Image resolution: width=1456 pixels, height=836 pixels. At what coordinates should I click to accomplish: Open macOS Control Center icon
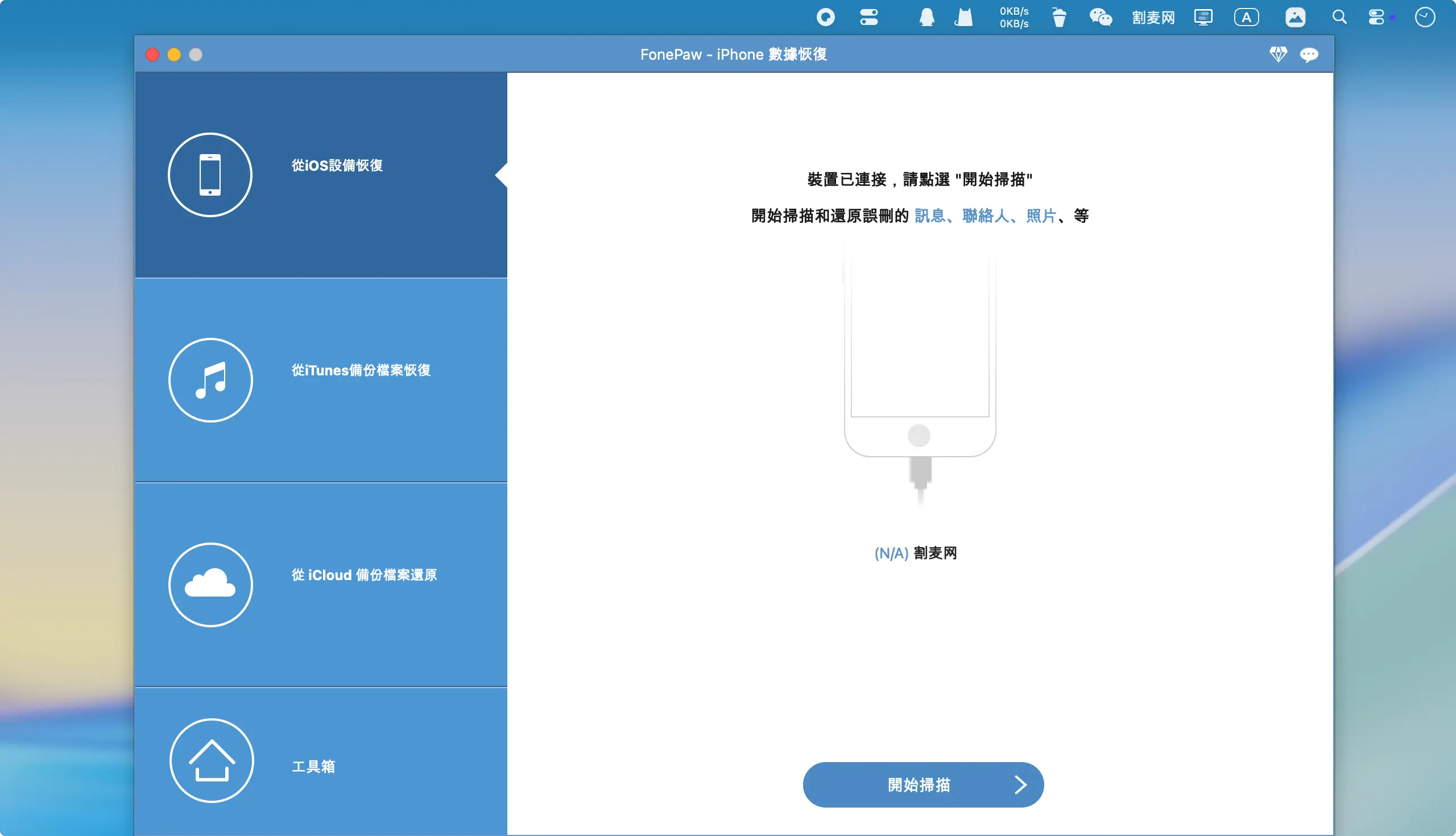coord(1378,17)
